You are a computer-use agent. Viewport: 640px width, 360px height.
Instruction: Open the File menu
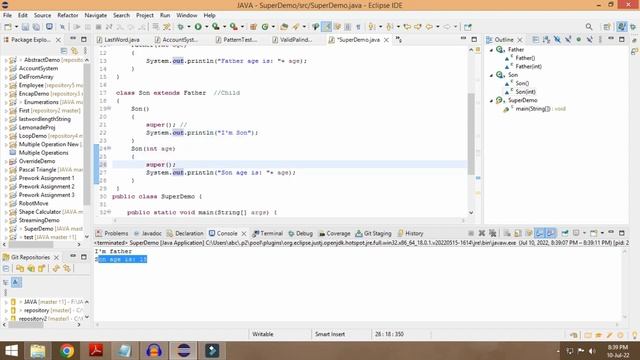click(7, 15)
